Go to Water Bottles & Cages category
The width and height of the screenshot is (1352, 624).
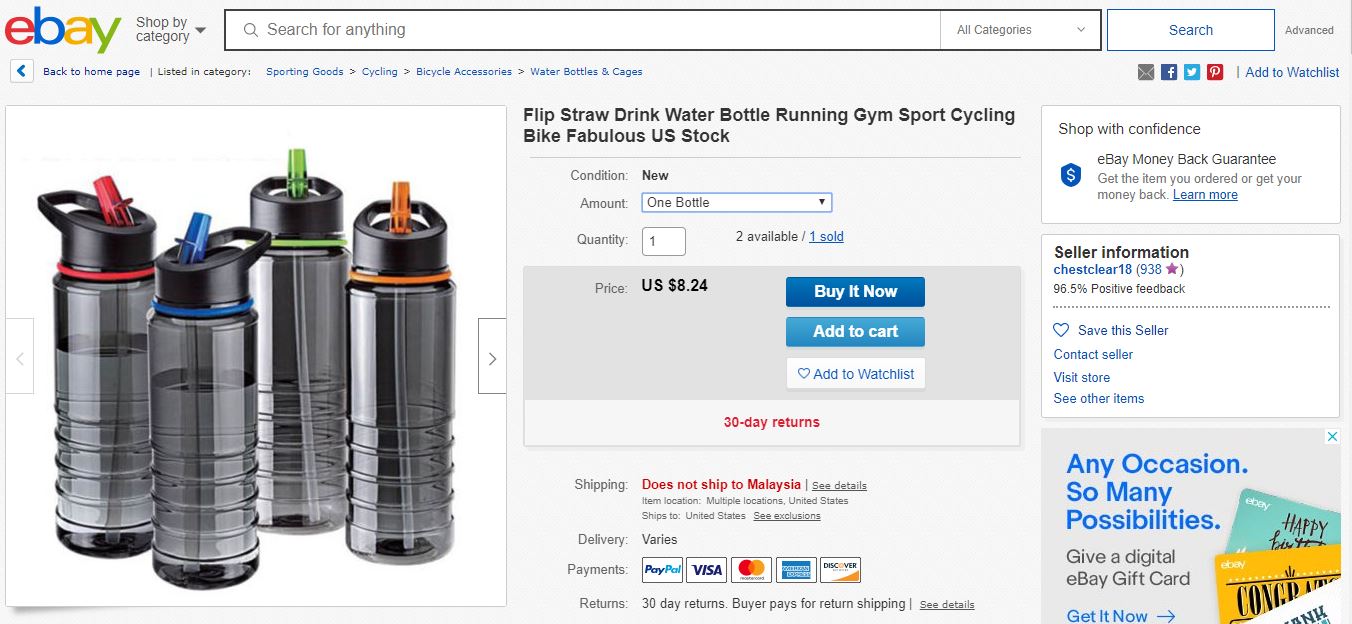tap(586, 72)
